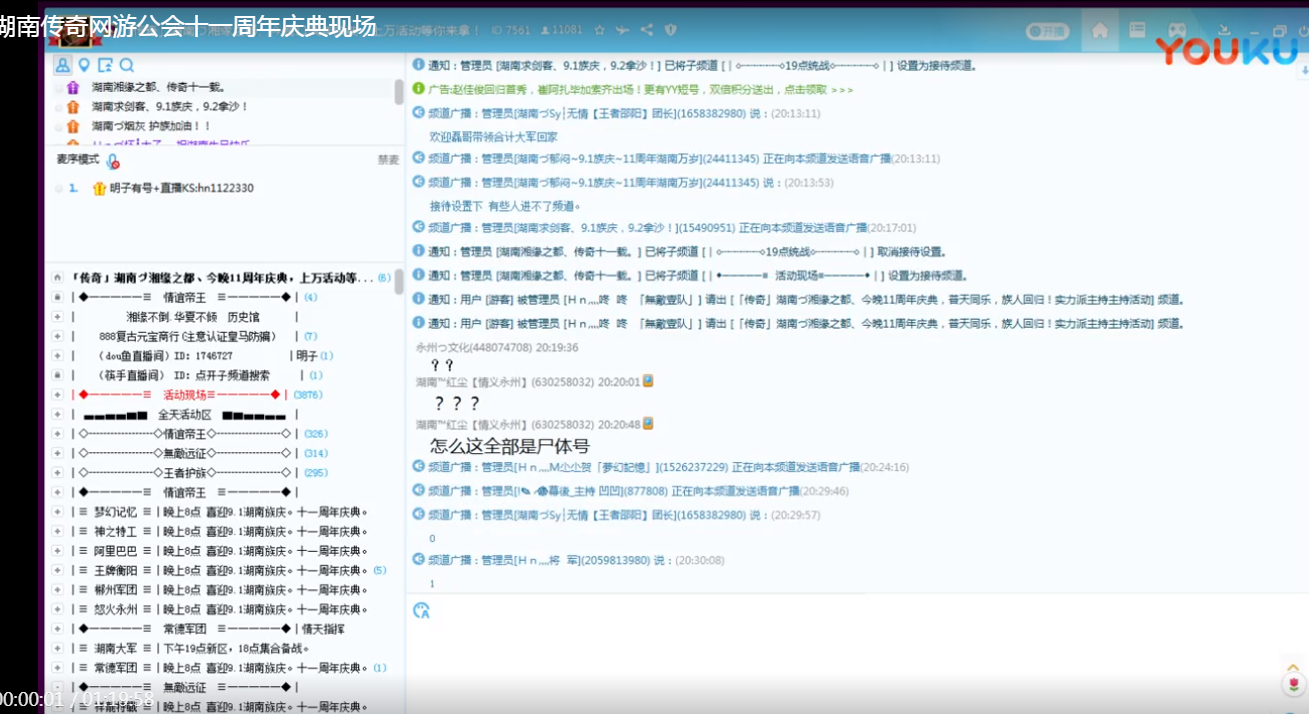Expand the 888复古元宝商行 channel

(x=59, y=336)
